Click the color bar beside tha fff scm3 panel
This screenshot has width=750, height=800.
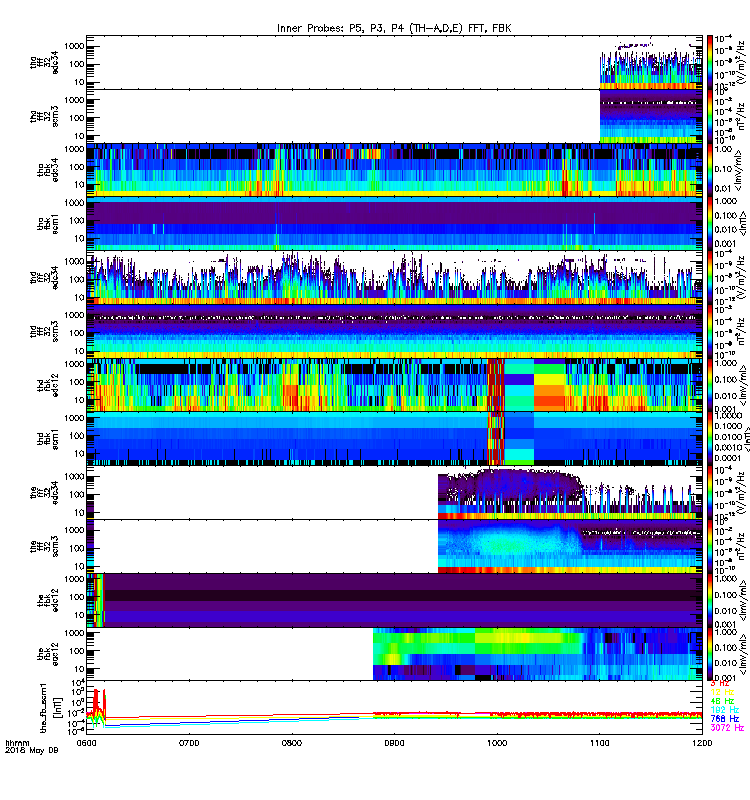point(710,116)
